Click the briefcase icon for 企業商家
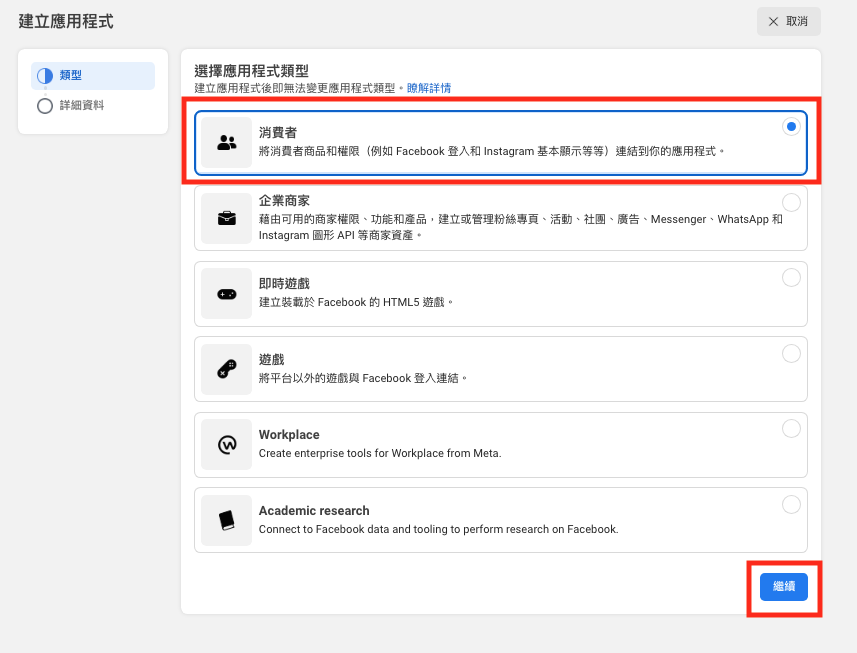This screenshot has height=653, width=857. click(x=227, y=219)
